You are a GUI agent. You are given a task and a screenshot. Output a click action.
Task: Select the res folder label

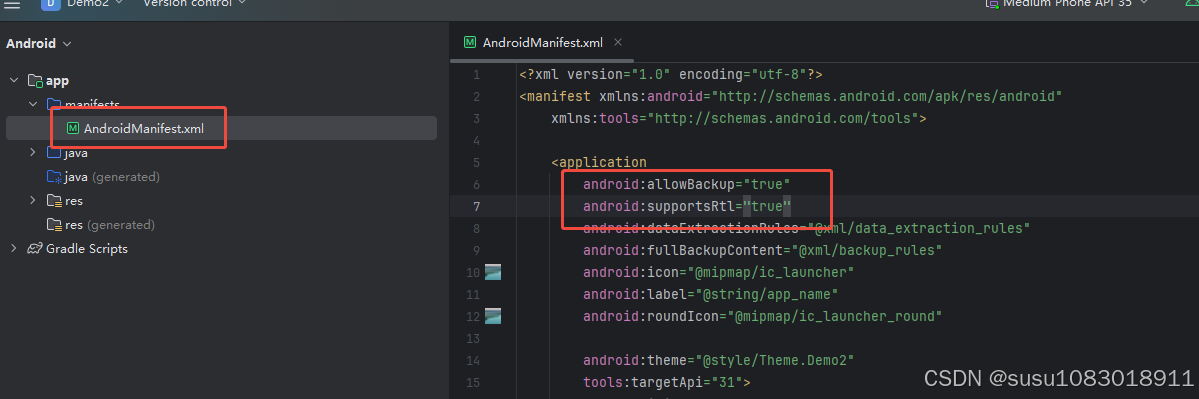click(74, 201)
